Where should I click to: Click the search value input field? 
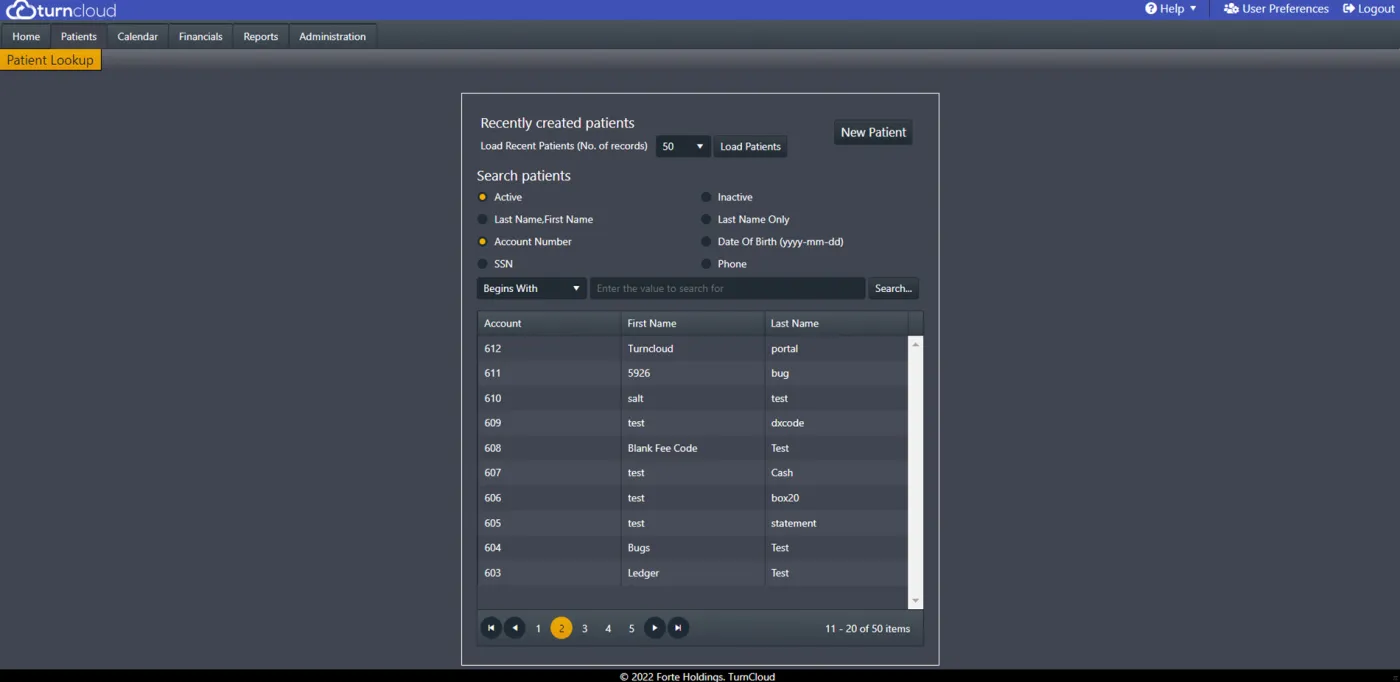pos(727,288)
